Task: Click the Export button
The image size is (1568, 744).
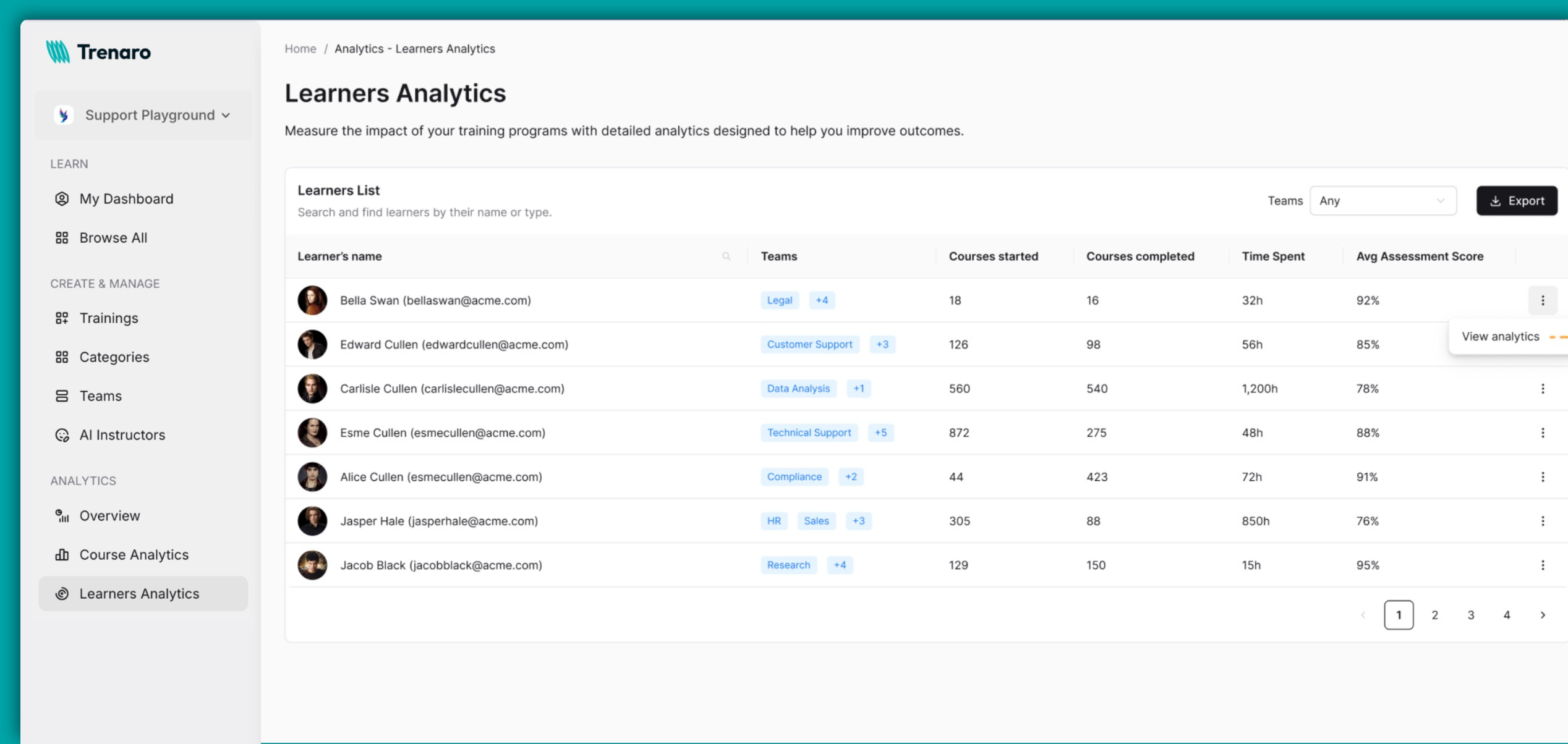Action: (x=1517, y=200)
